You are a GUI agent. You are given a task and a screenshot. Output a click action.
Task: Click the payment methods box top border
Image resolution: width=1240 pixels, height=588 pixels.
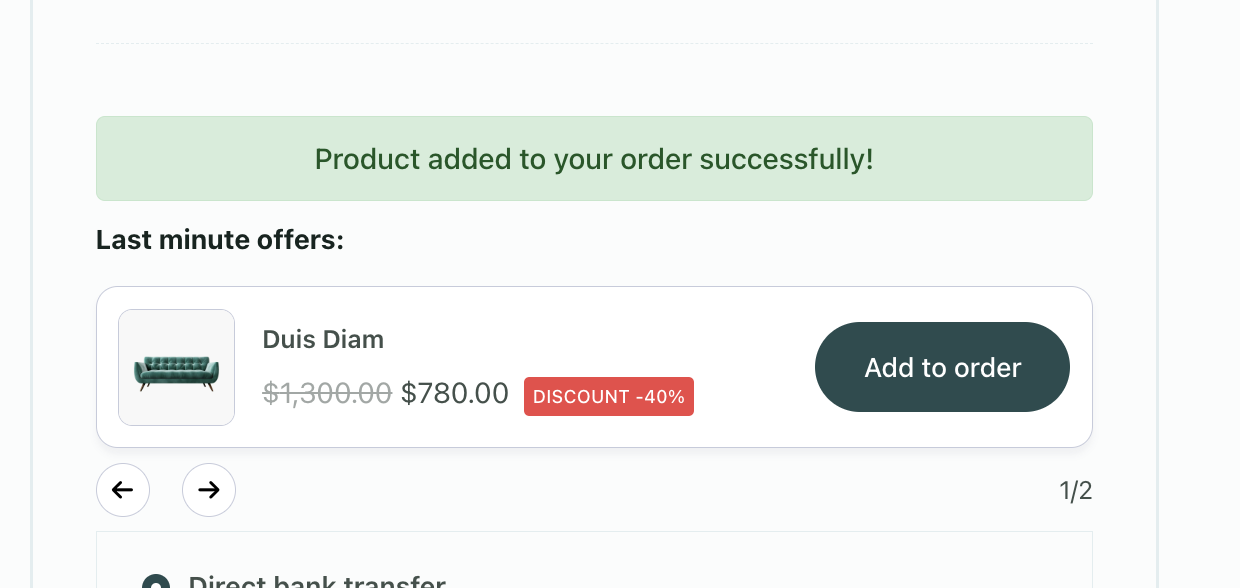pos(594,532)
